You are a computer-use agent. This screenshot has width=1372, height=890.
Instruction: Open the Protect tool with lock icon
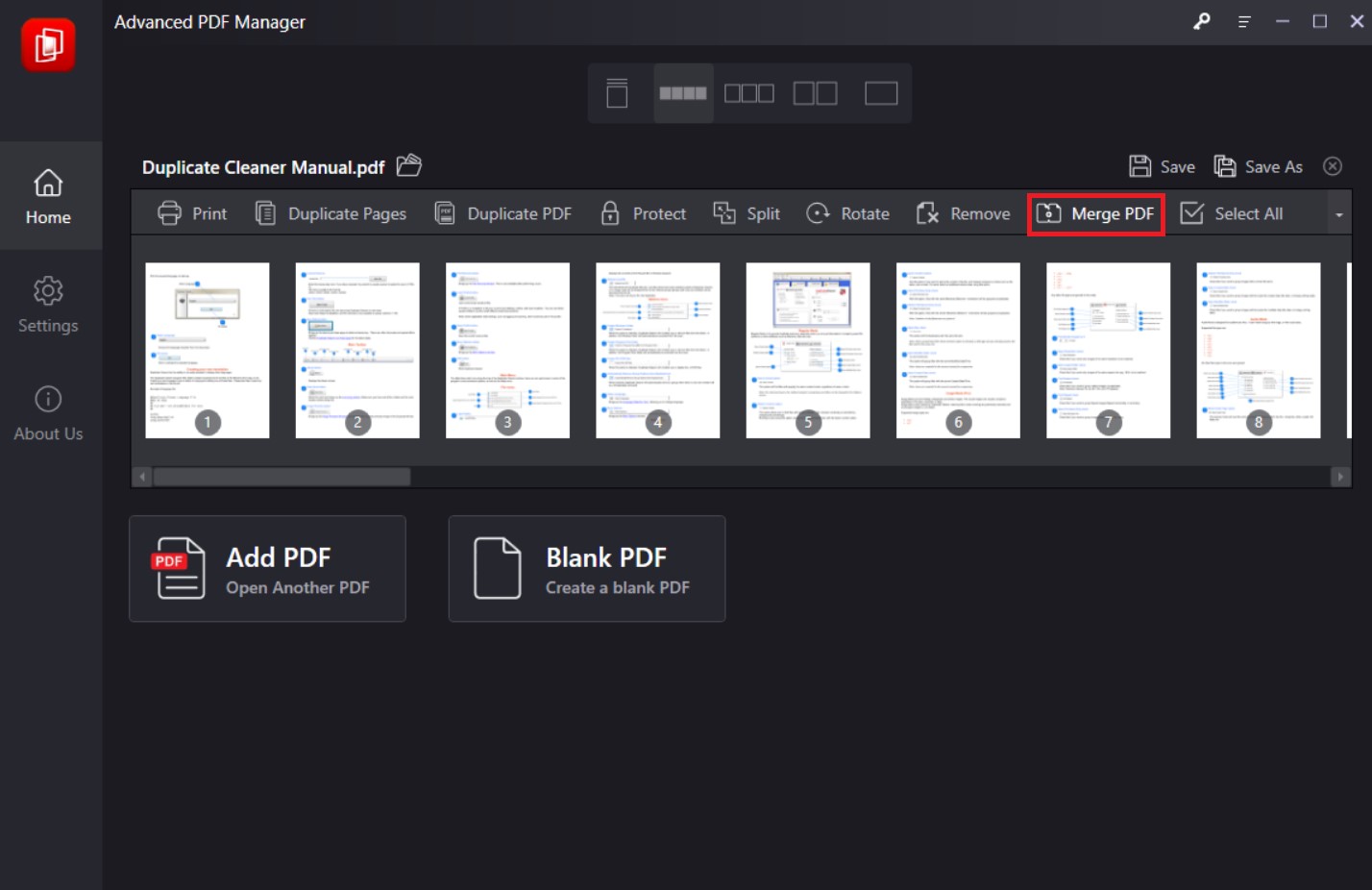coord(644,213)
